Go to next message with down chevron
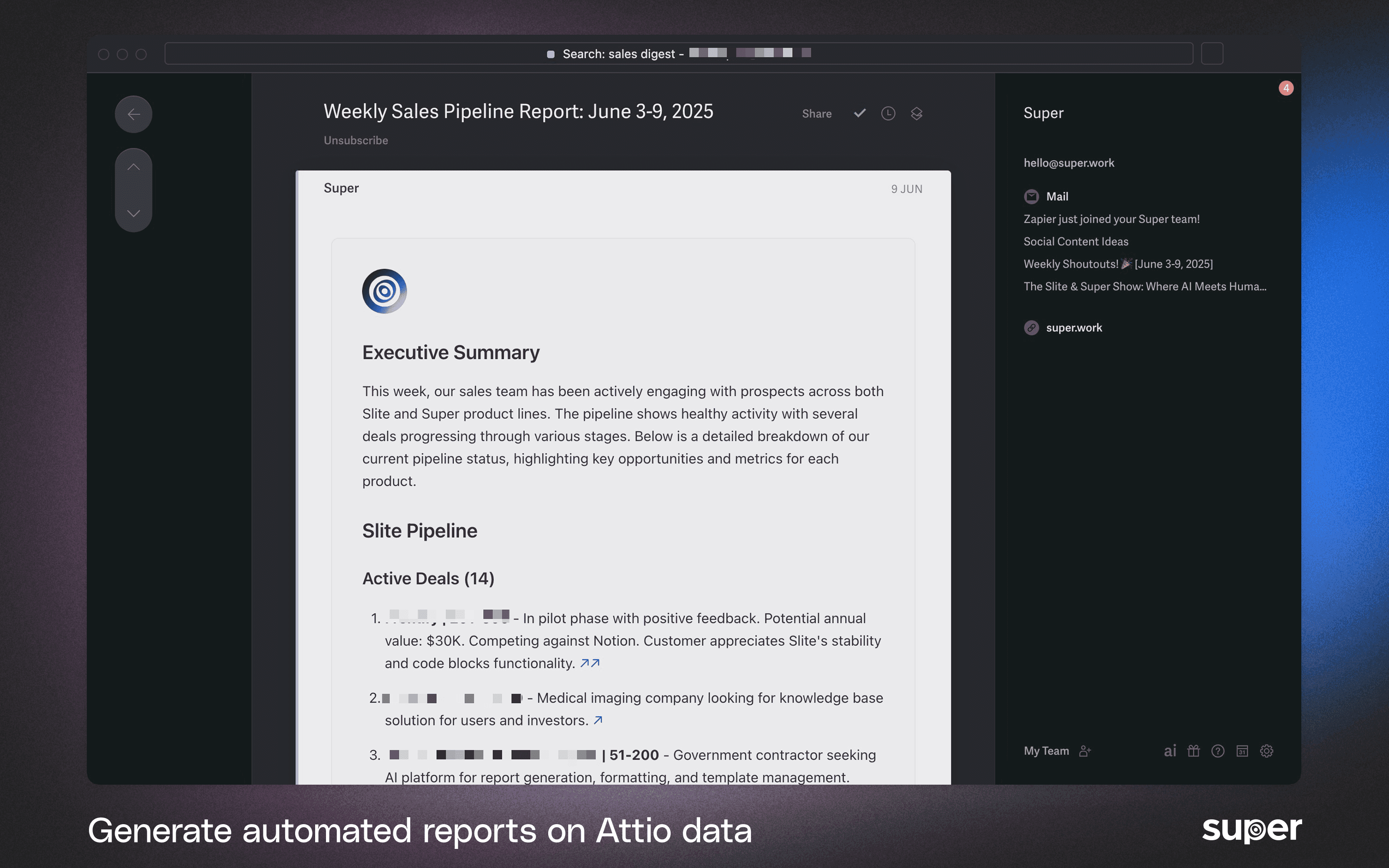This screenshot has width=1389, height=868. pyautogui.click(x=133, y=214)
